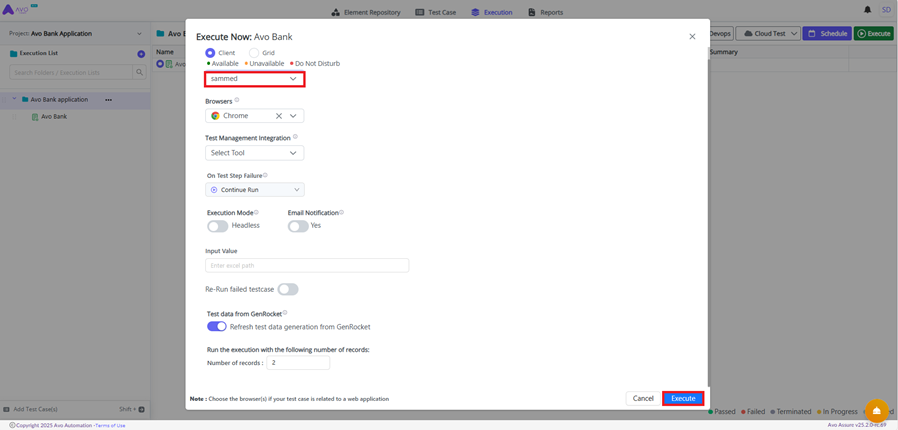Image resolution: width=898 pixels, height=430 pixels.
Task: Click the Execution List heading
Action: (38, 54)
